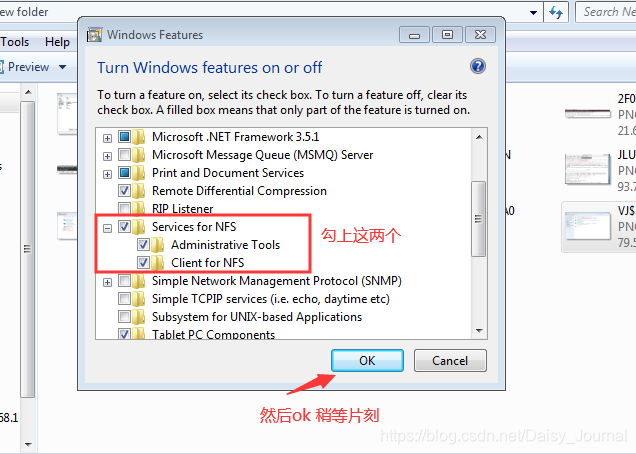
Task: Click the feature list scrollbar thumb
Action: pos(479,219)
